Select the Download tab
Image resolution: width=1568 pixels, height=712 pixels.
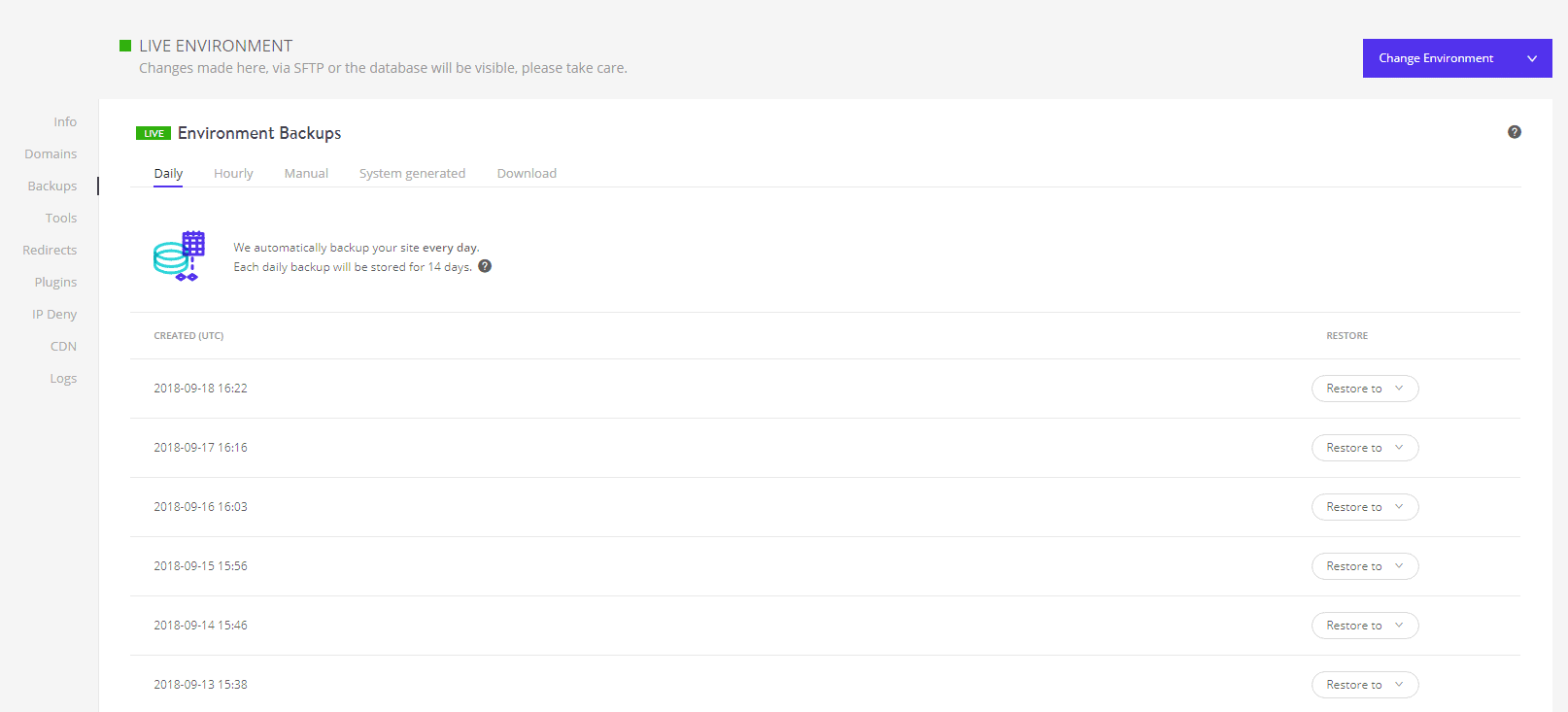(x=527, y=173)
